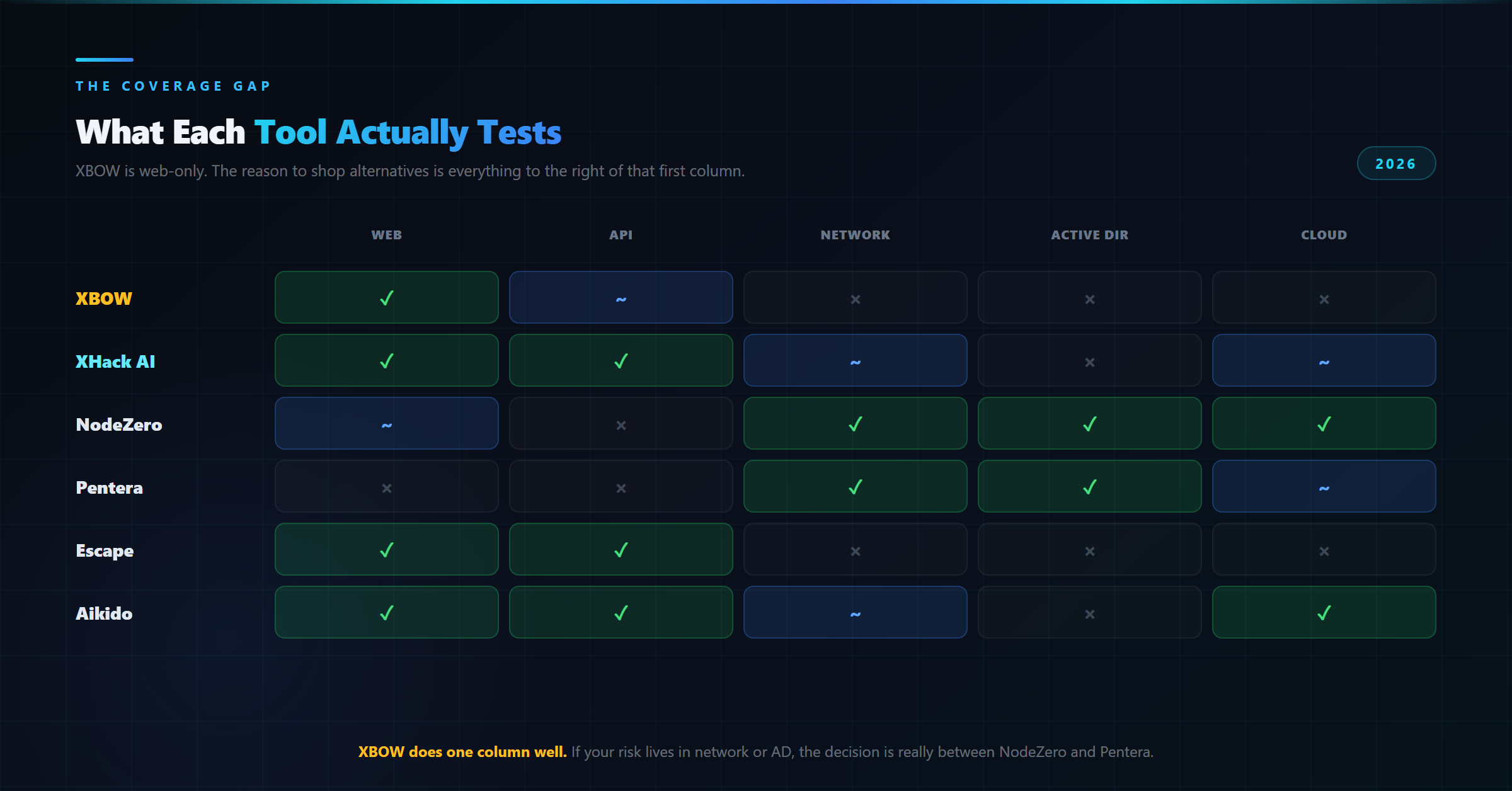
Task: Click the XBOW Network cross cell
Action: (856, 297)
